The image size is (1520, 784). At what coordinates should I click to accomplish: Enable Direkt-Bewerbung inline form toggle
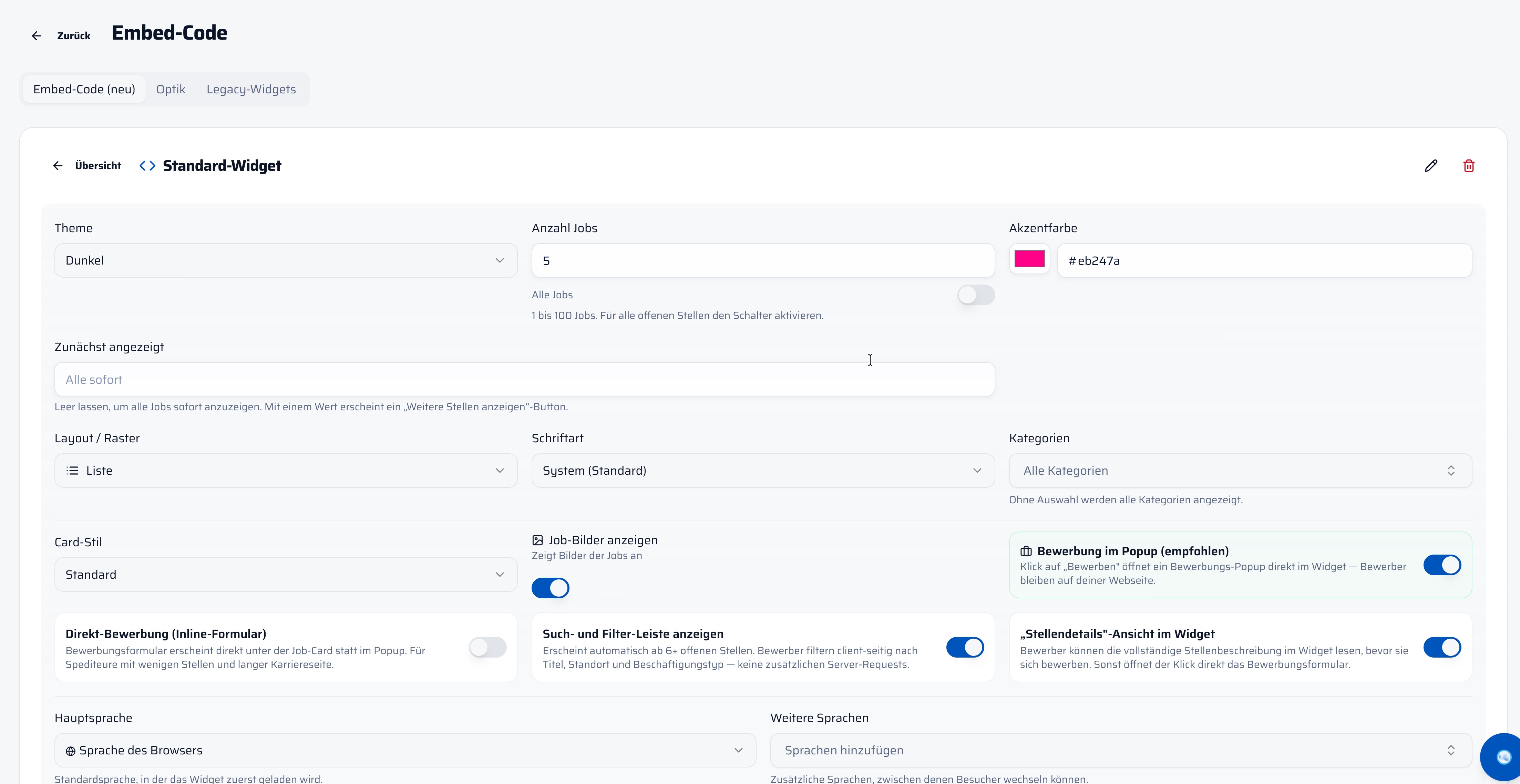[487, 647]
